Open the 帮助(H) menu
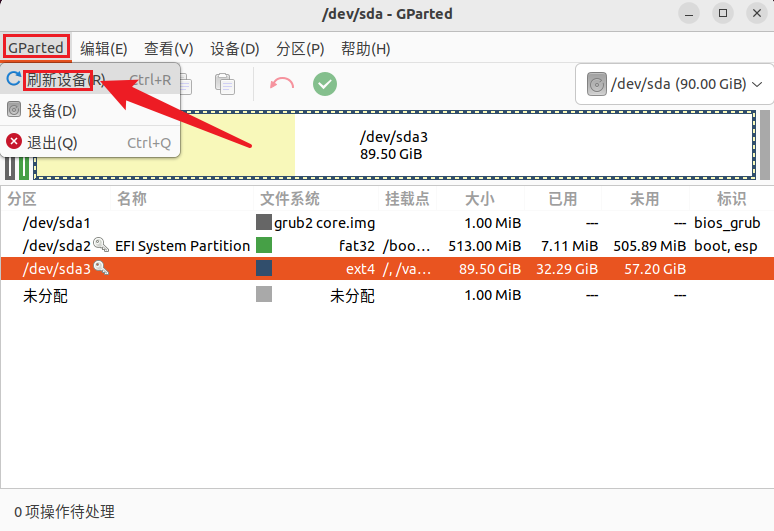The height and width of the screenshot is (531, 774). coord(365,49)
